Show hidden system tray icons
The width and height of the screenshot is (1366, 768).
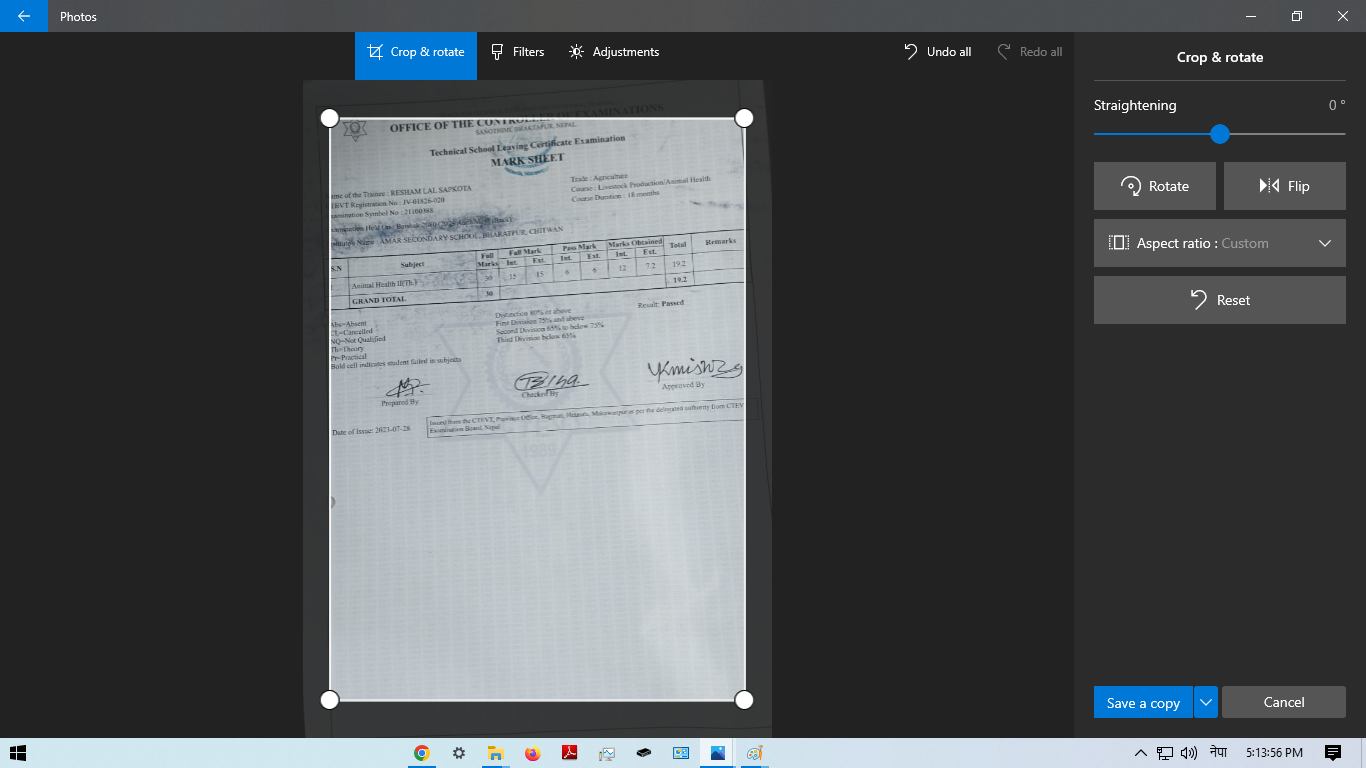click(x=1140, y=753)
